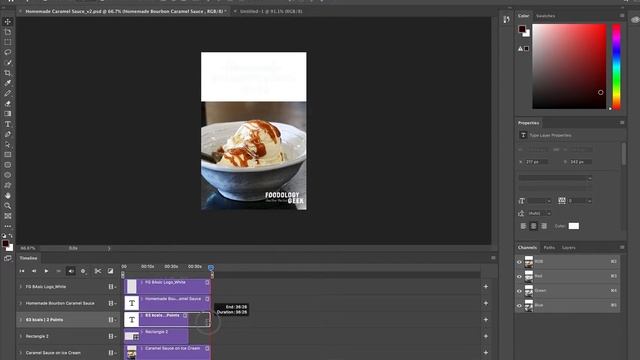Image resolution: width=640 pixels, height=360 pixels.
Task: Switch to the Channels tab
Action: pyautogui.click(x=527, y=248)
